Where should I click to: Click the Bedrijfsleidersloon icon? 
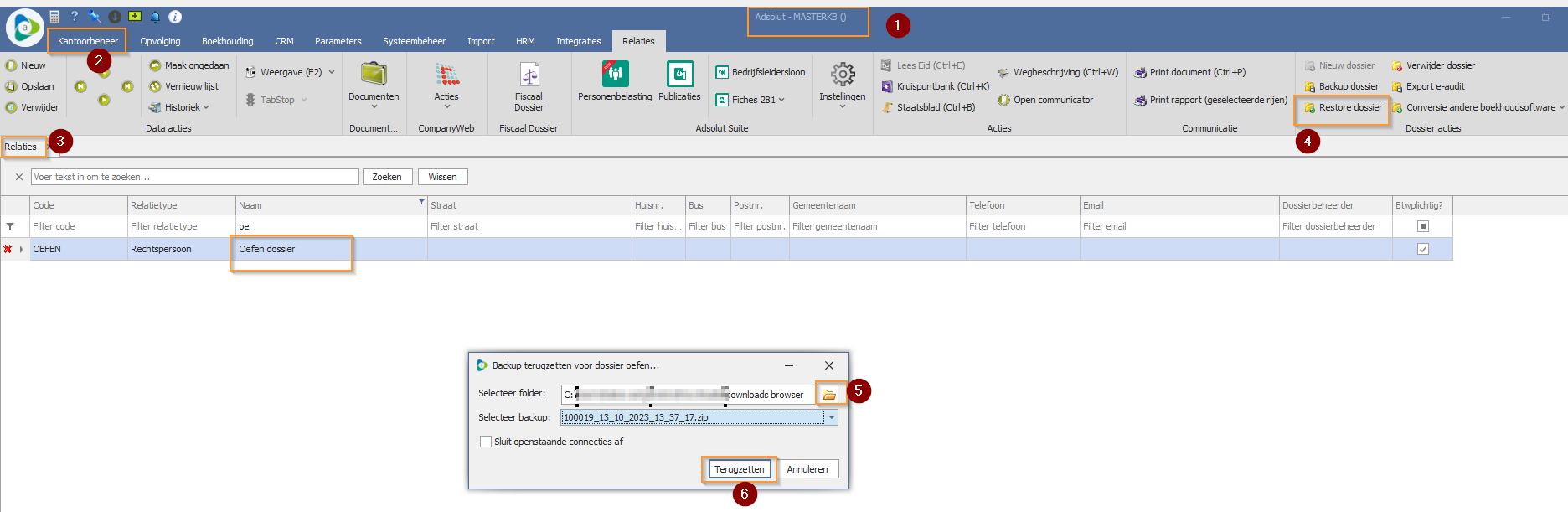coord(721,73)
